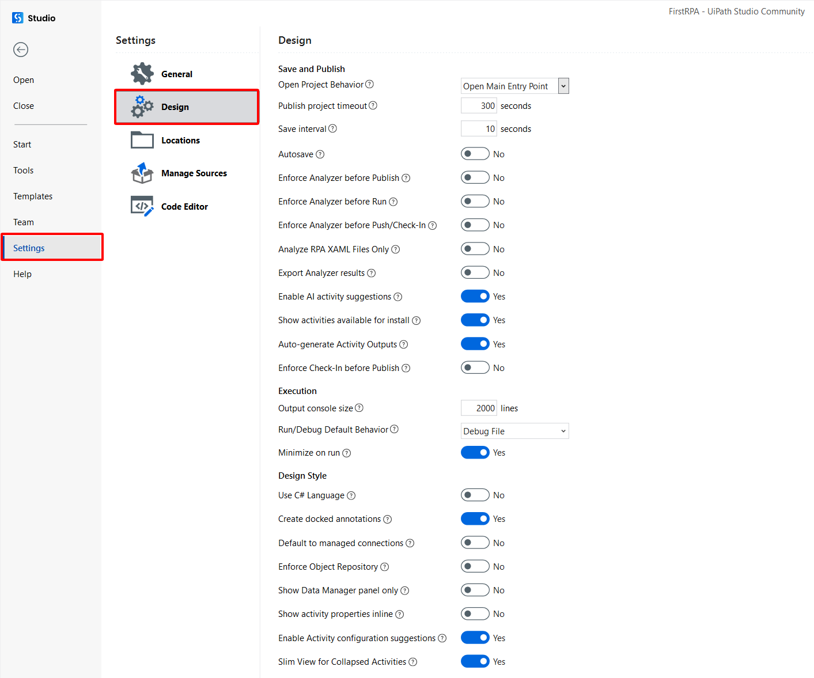The width and height of the screenshot is (814, 678).
Task: Toggle Enforce Analyzer before Push/Check-In switch
Action: point(475,225)
